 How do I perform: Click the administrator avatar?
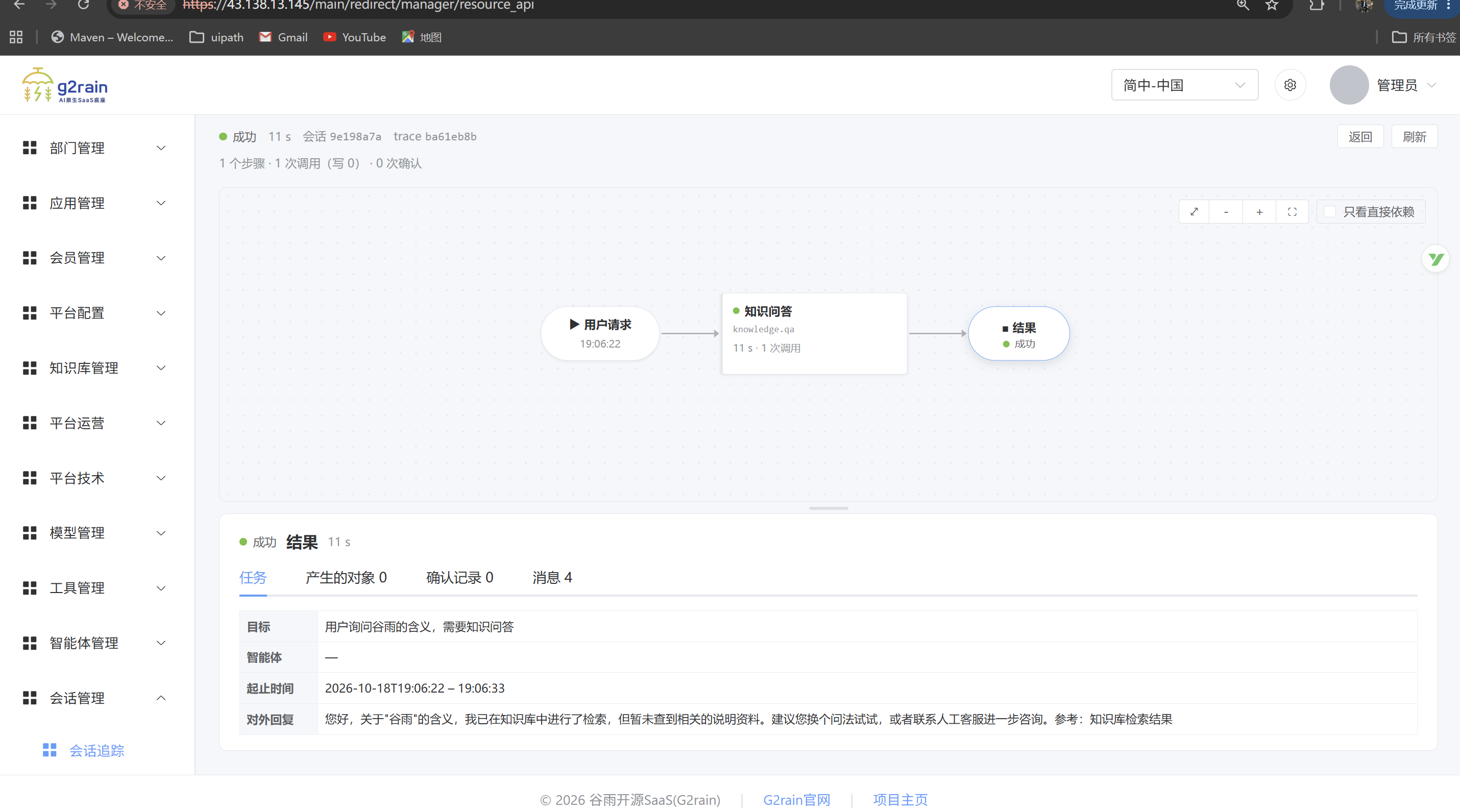(x=1349, y=85)
